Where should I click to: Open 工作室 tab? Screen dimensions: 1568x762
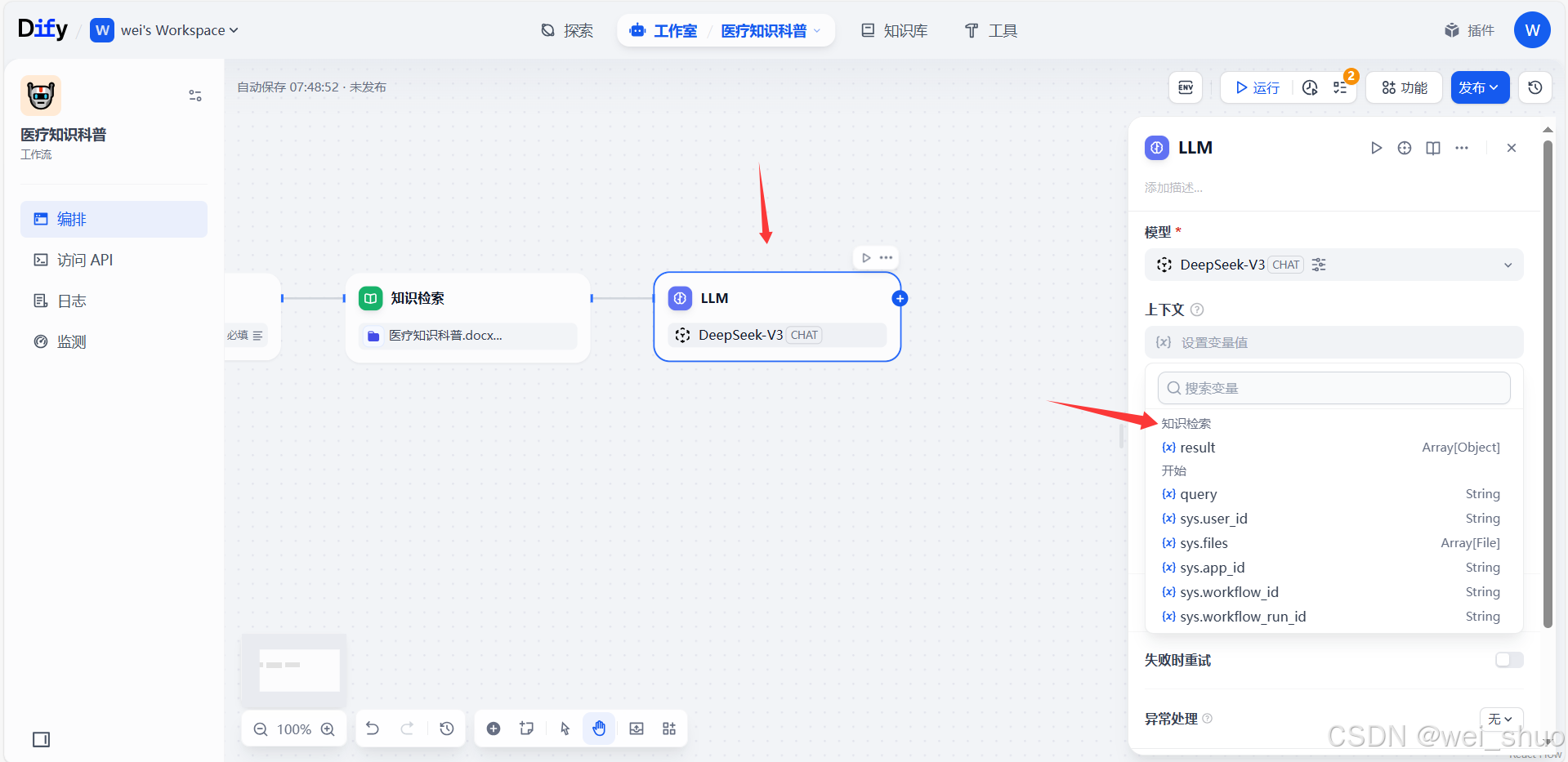pyautogui.click(x=663, y=30)
